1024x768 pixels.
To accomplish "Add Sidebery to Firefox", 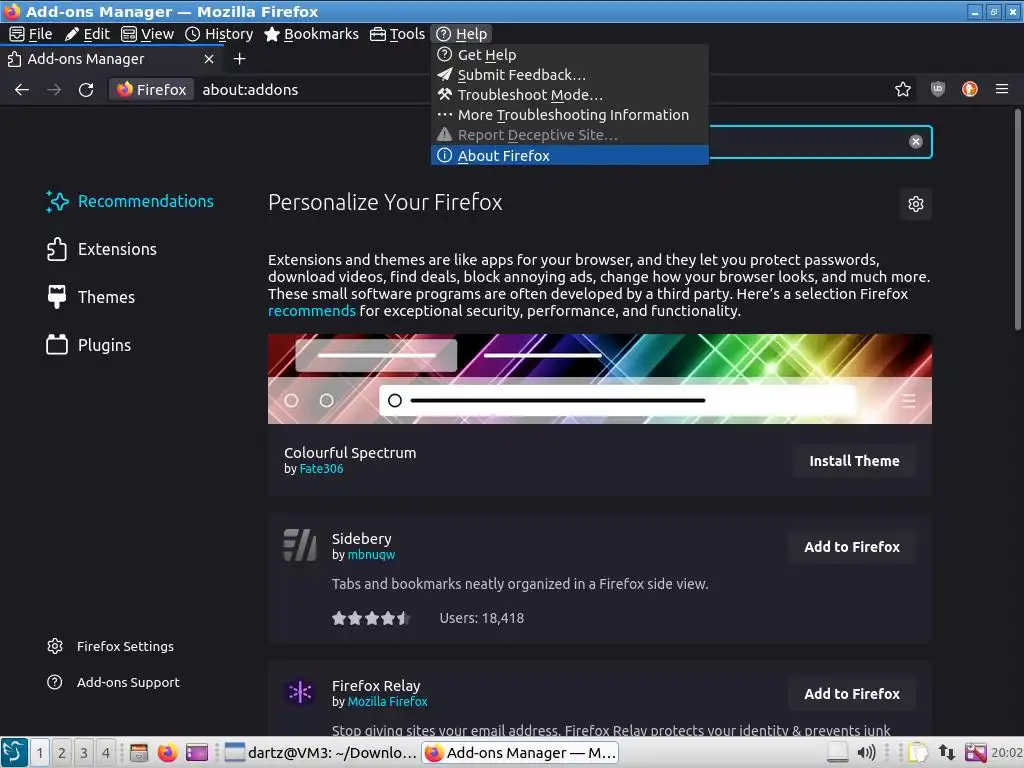I will click(x=852, y=547).
